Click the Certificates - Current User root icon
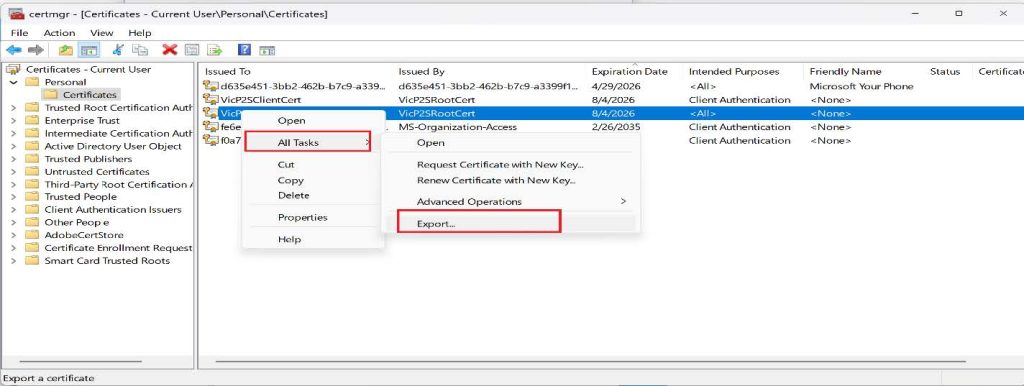Screen dimensions: 1024x386 click(x=13, y=69)
